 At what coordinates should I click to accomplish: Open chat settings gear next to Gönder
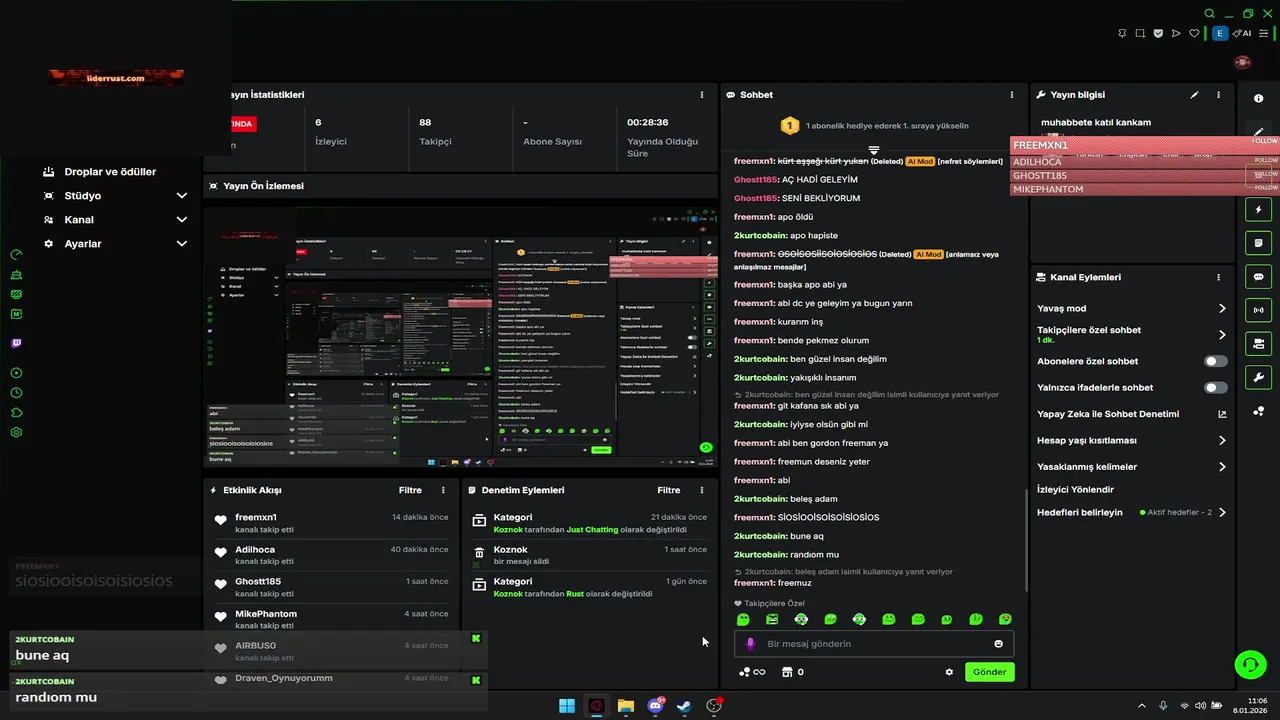pos(949,672)
